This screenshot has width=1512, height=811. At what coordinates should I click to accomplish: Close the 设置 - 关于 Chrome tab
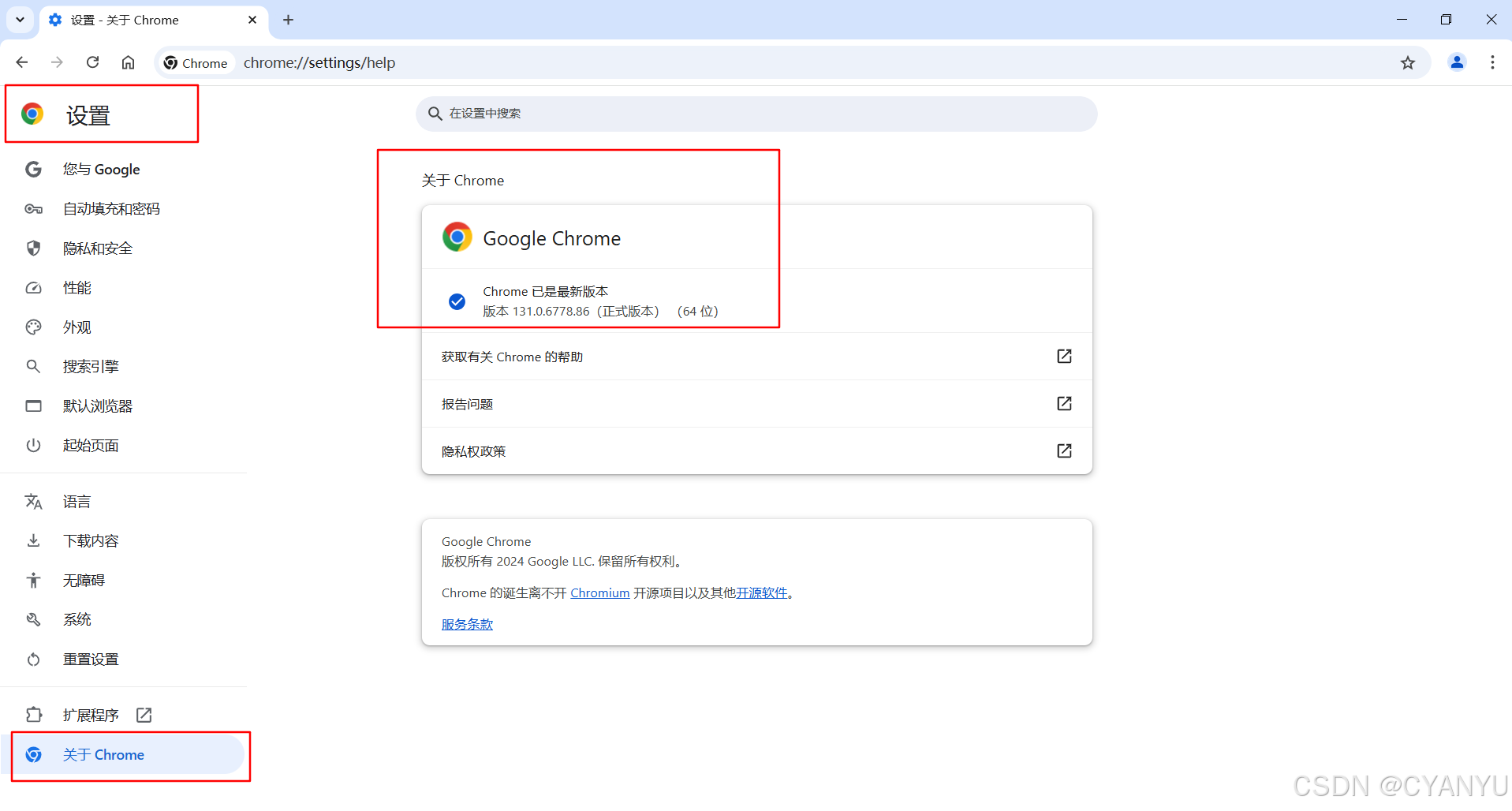coord(252,20)
